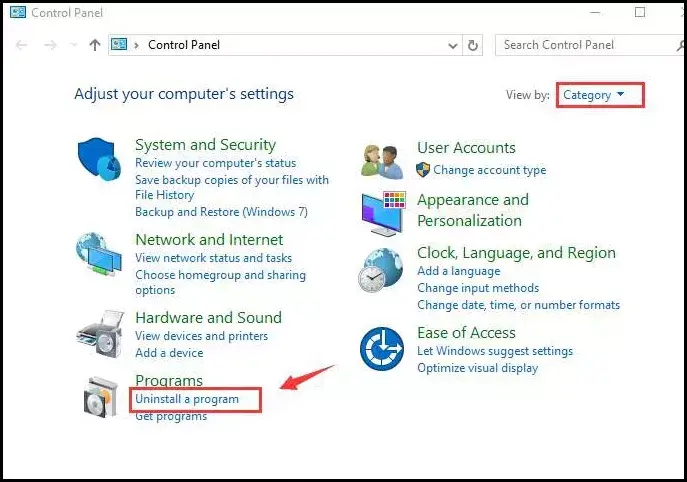
Task: Click the User Accounts people icon
Action: click(382, 162)
